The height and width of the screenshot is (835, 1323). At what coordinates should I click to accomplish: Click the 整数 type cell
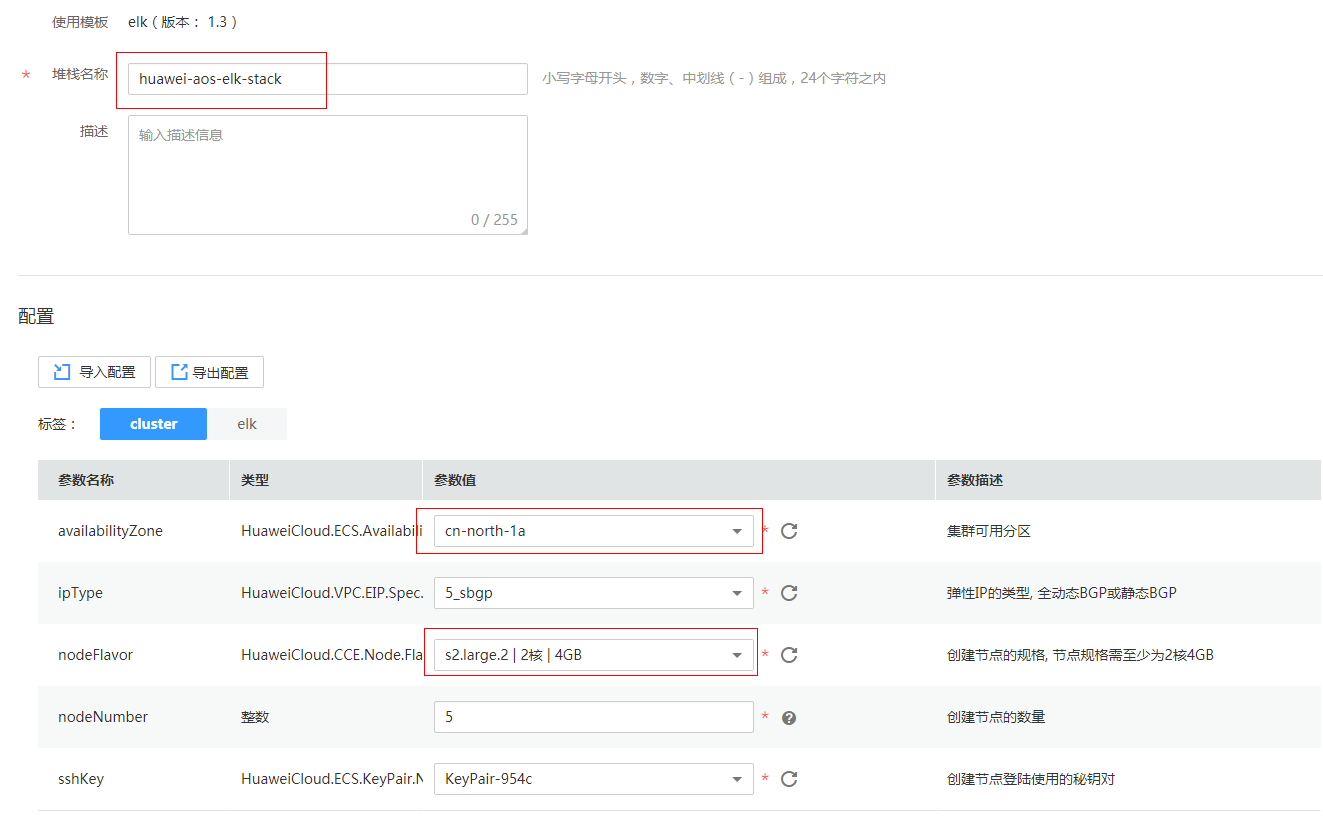click(255, 717)
